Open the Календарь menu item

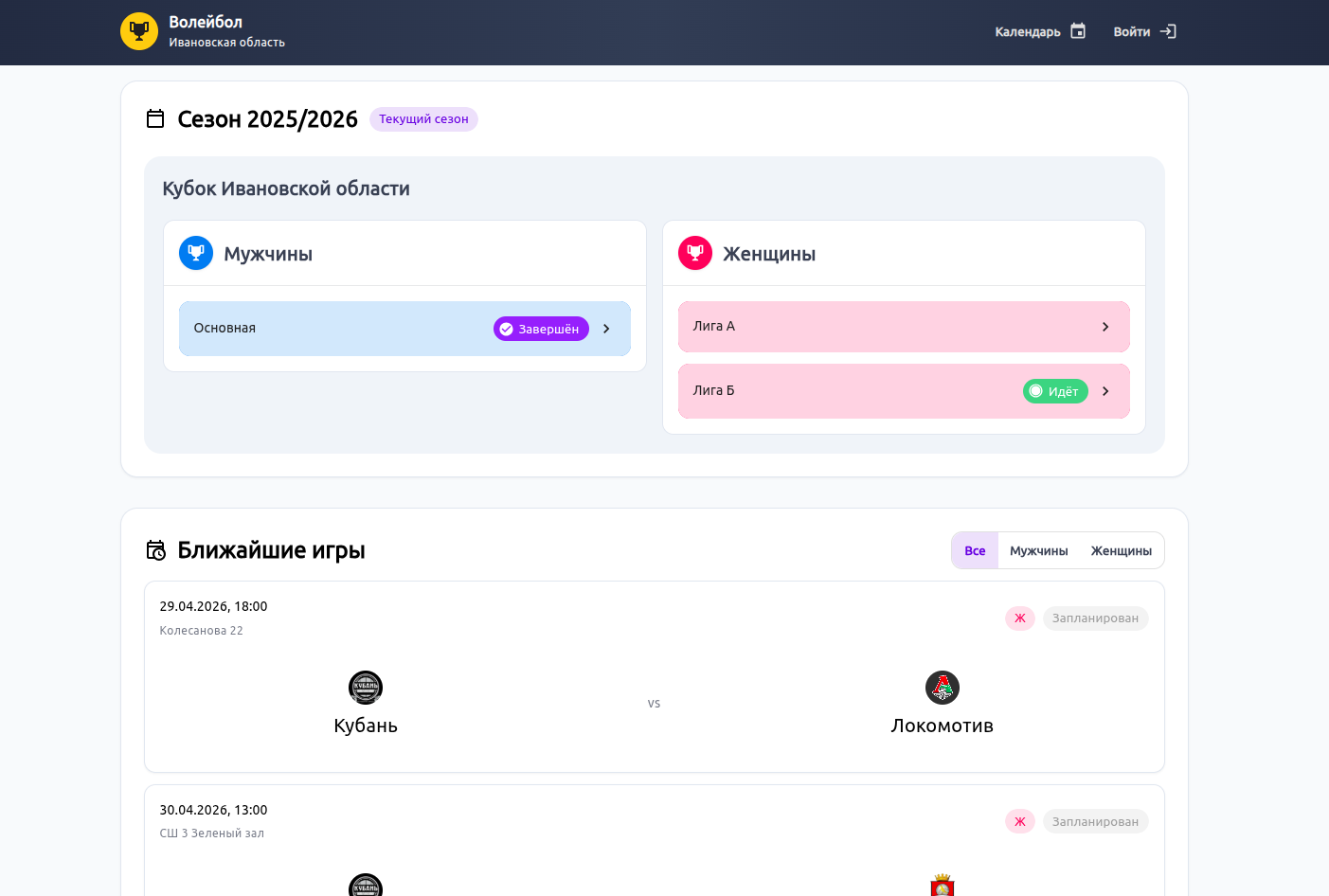pyautogui.click(x=1028, y=32)
